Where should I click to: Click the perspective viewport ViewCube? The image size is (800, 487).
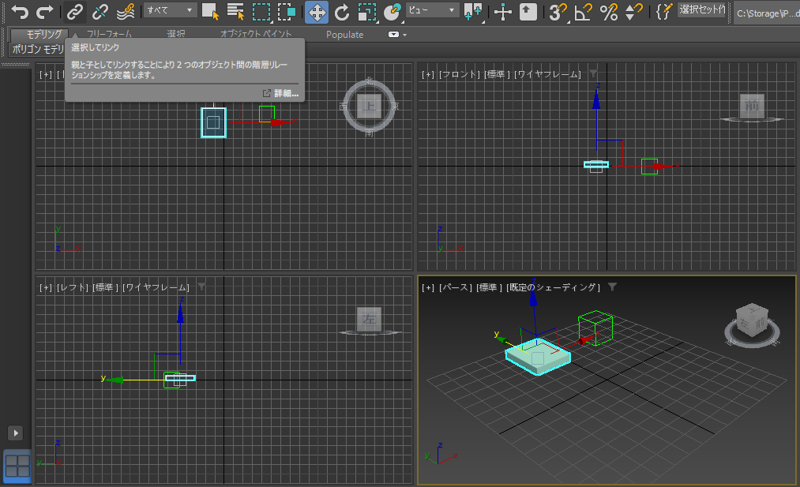750,322
